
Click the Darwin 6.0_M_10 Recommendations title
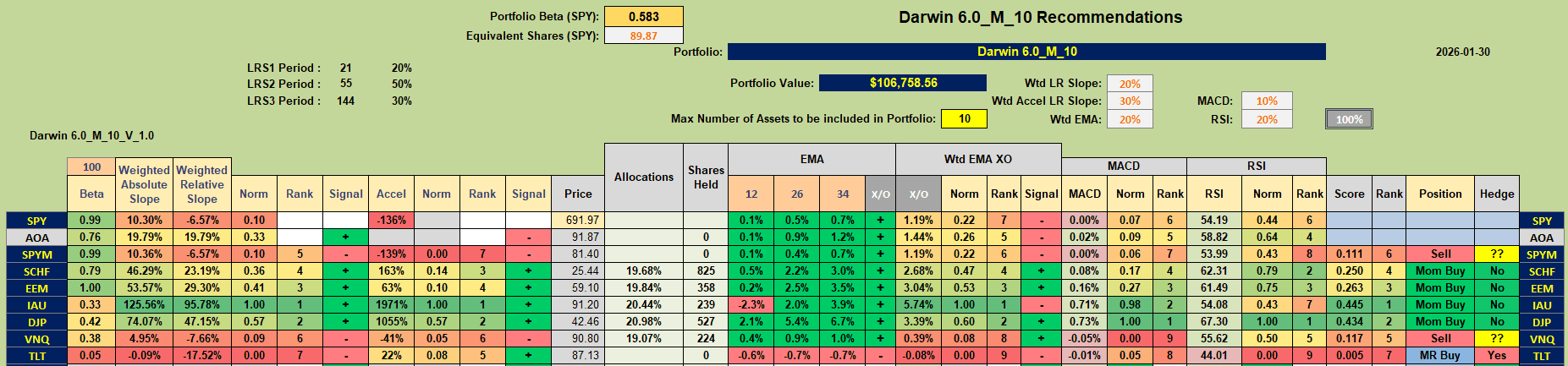1040,17
